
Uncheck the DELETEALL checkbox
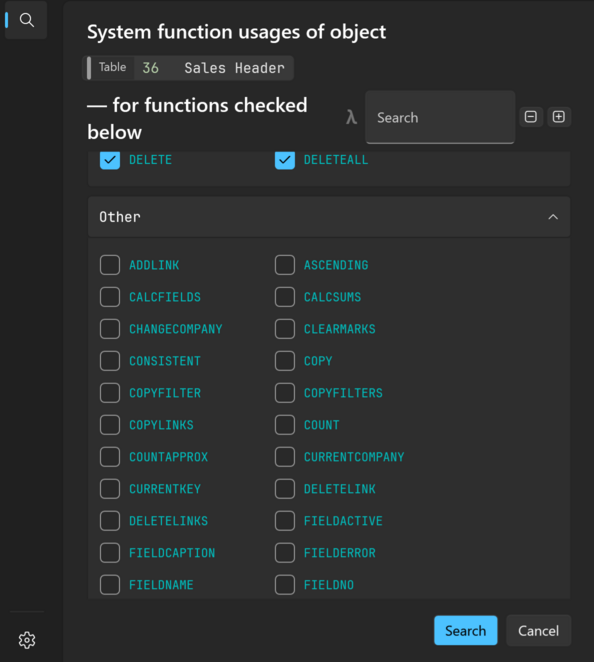(285, 160)
